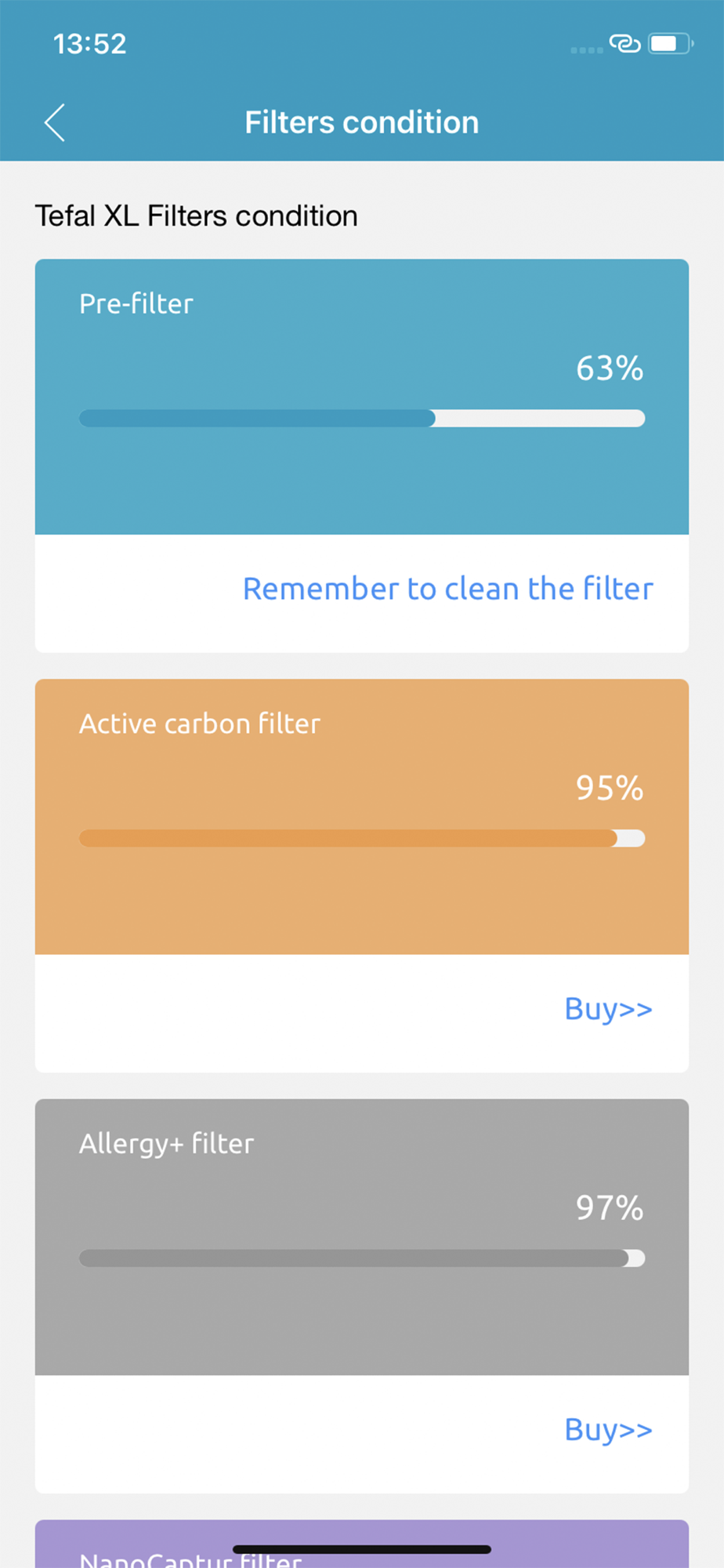Image resolution: width=724 pixels, height=1568 pixels.
Task: Click Buy>> under Allergy+ filter
Action: 608,1429
